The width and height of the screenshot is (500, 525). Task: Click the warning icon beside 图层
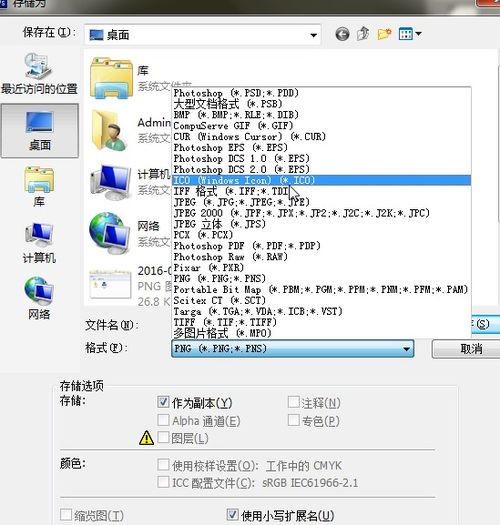tap(146, 438)
